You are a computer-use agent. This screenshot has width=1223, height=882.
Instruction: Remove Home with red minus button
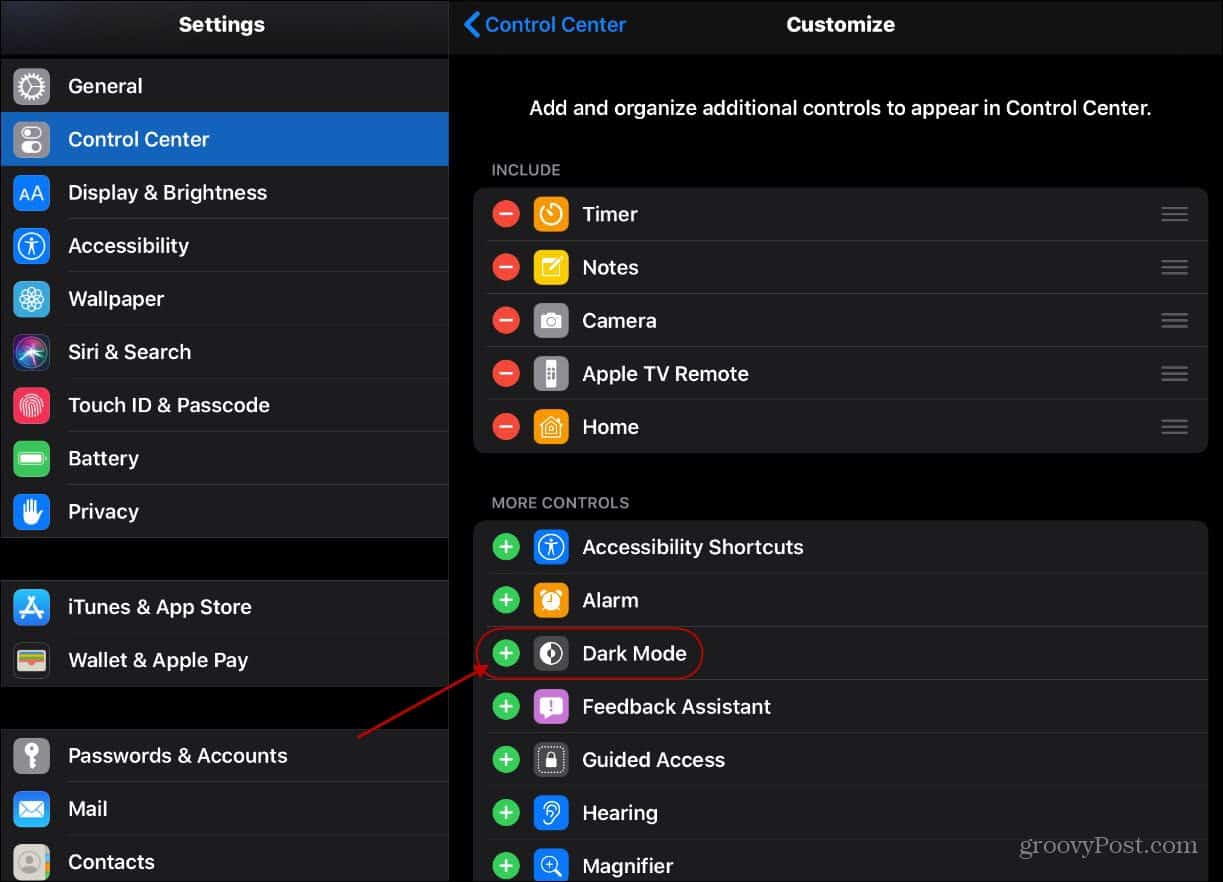tap(506, 426)
